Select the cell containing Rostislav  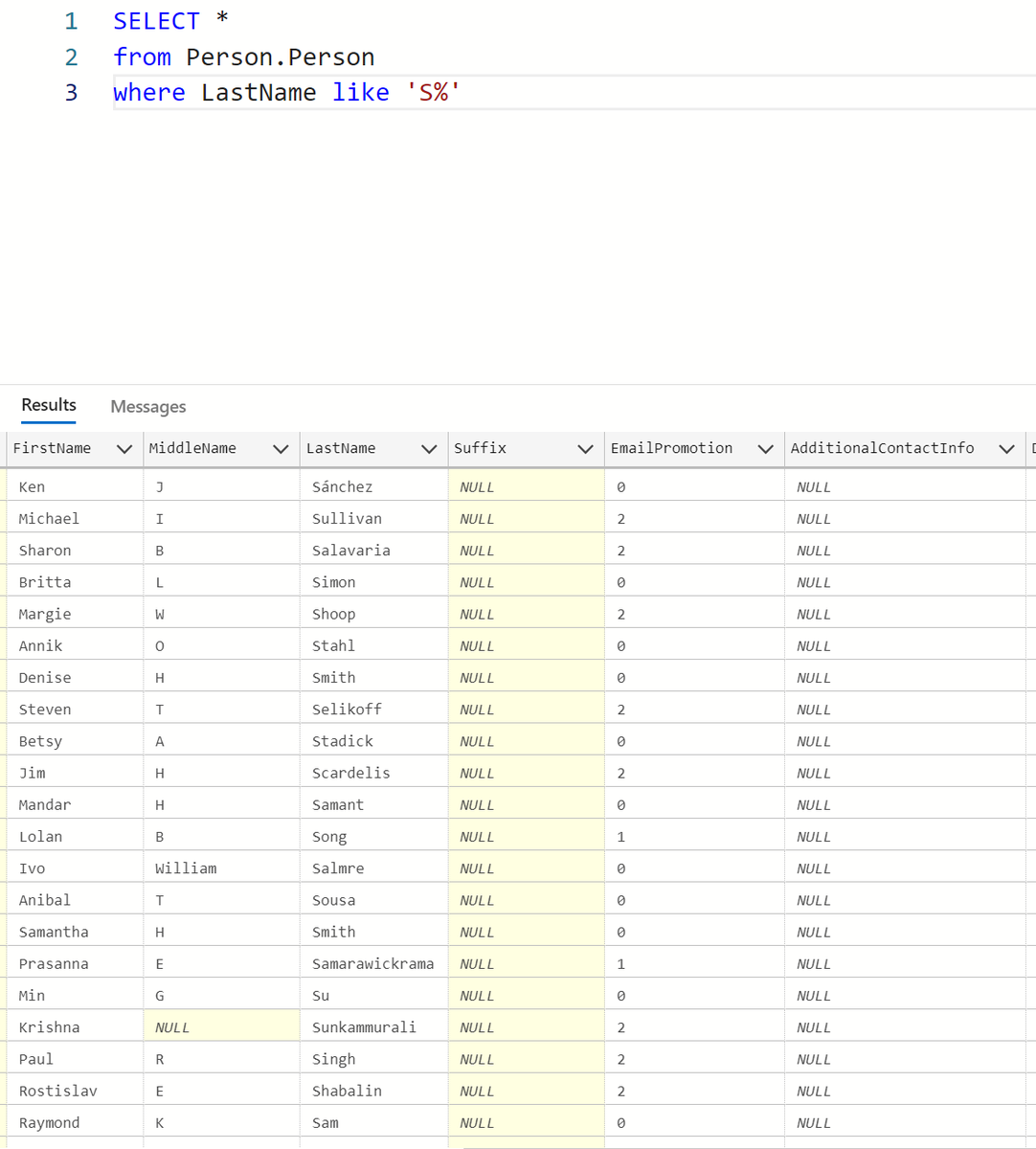tap(75, 1091)
